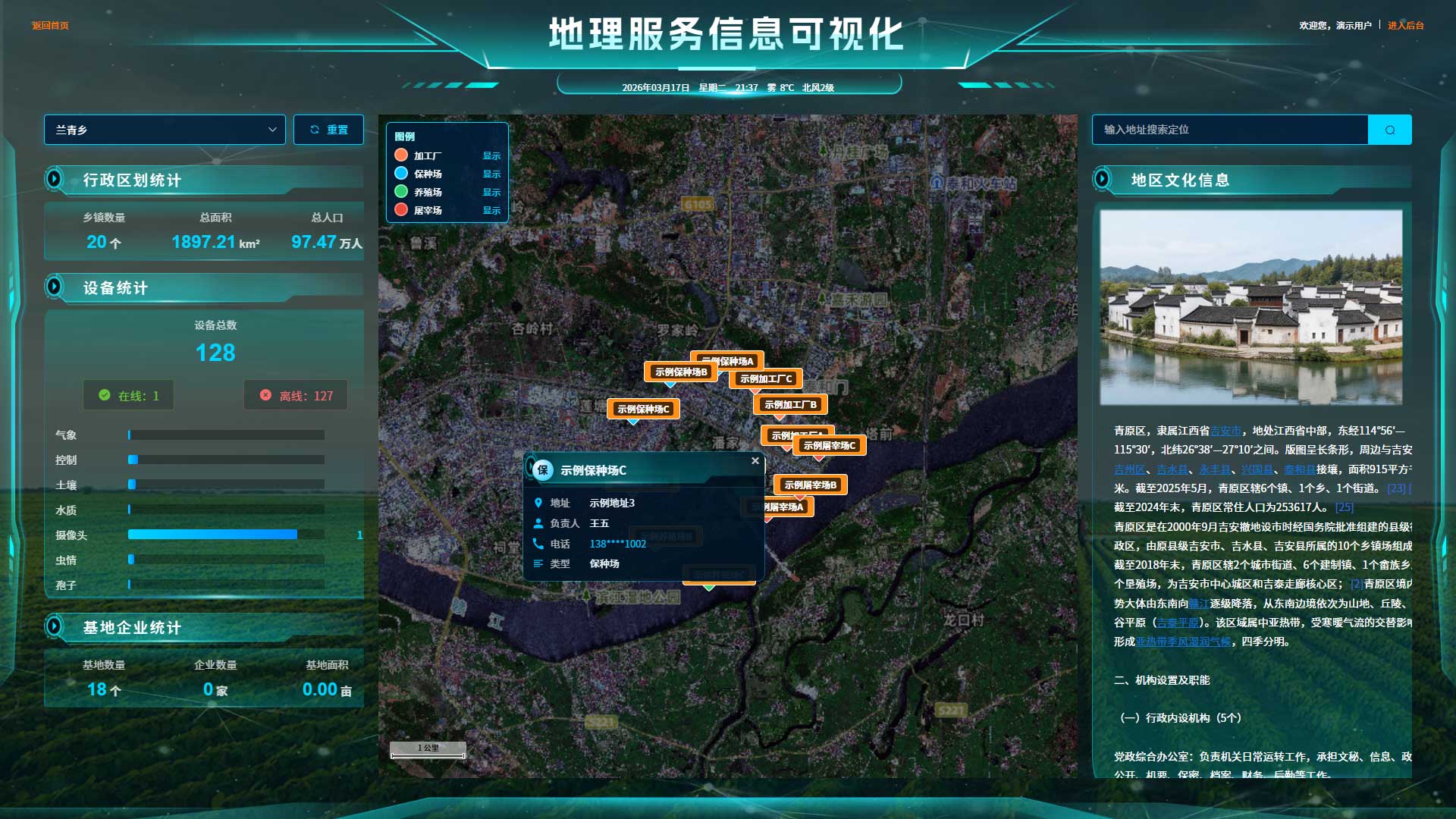Image resolution: width=1456 pixels, height=819 pixels.
Task: Click the 设备统计 section arrow icon
Action: (x=54, y=287)
